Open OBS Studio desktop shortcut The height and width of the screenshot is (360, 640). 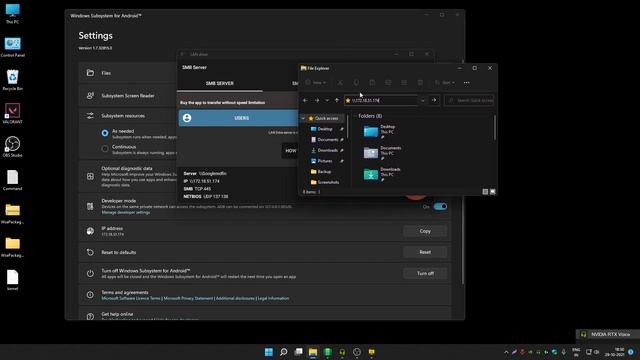point(13,147)
